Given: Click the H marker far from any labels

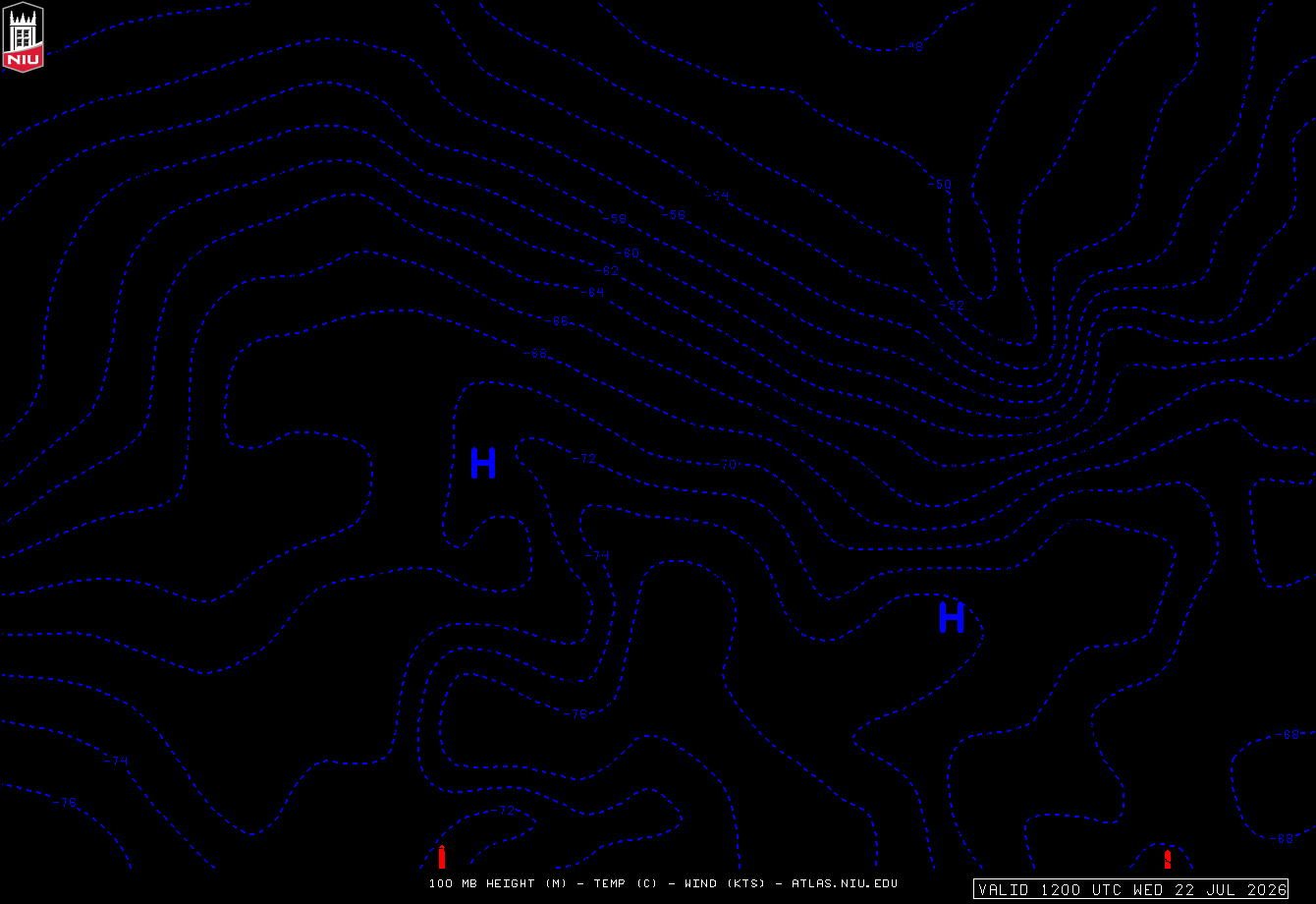Looking at the screenshot, I should pos(952,617).
